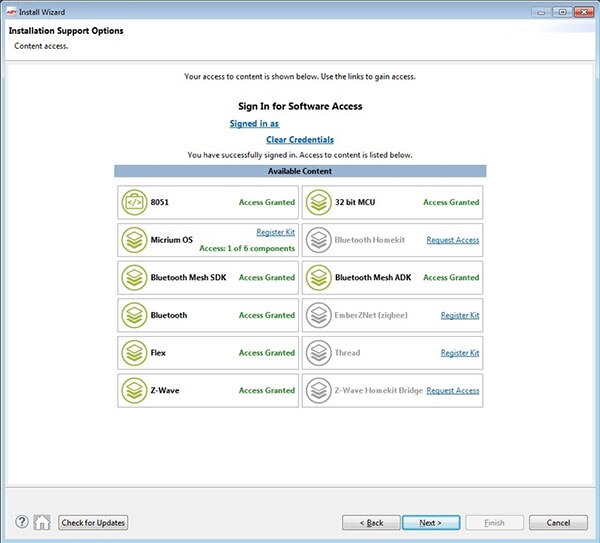The height and width of the screenshot is (543, 600).
Task: Click the Micrium OS stack icon
Action: tap(133, 240)
